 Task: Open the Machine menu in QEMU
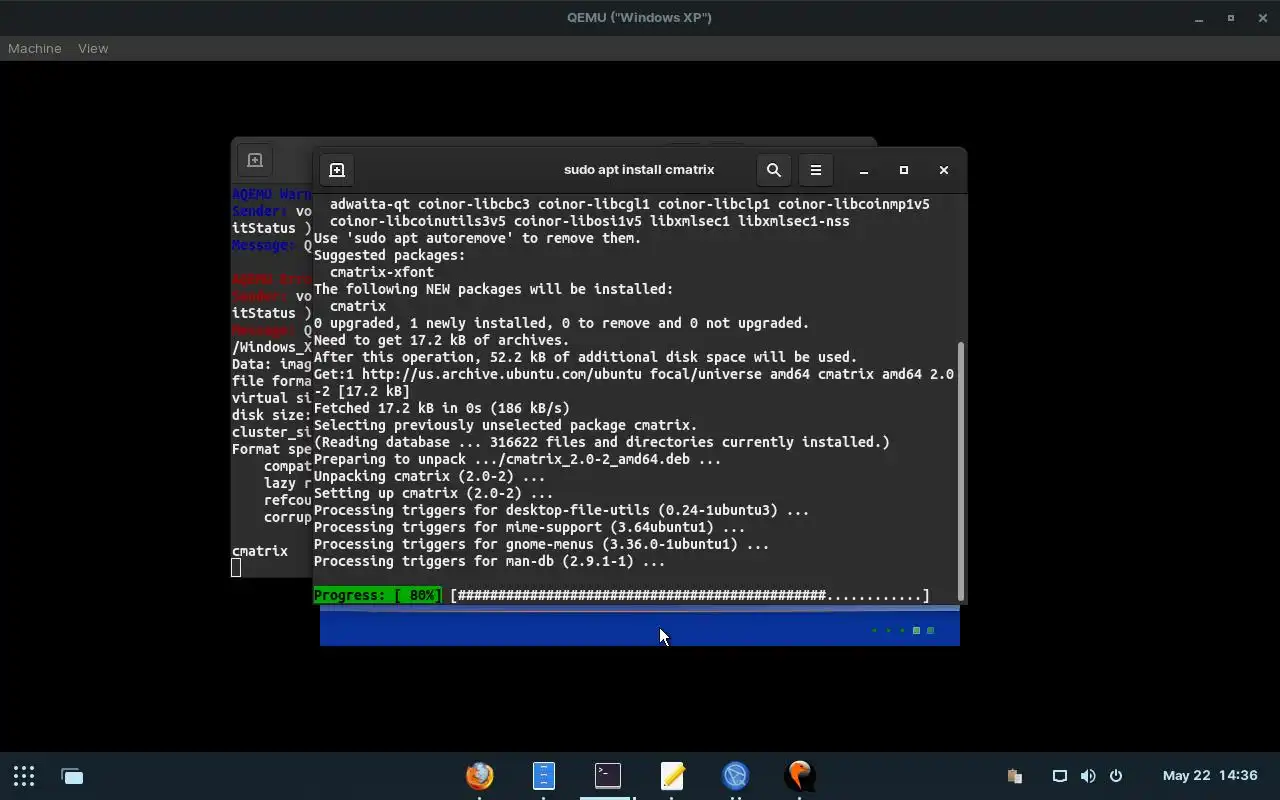point(35,48)
